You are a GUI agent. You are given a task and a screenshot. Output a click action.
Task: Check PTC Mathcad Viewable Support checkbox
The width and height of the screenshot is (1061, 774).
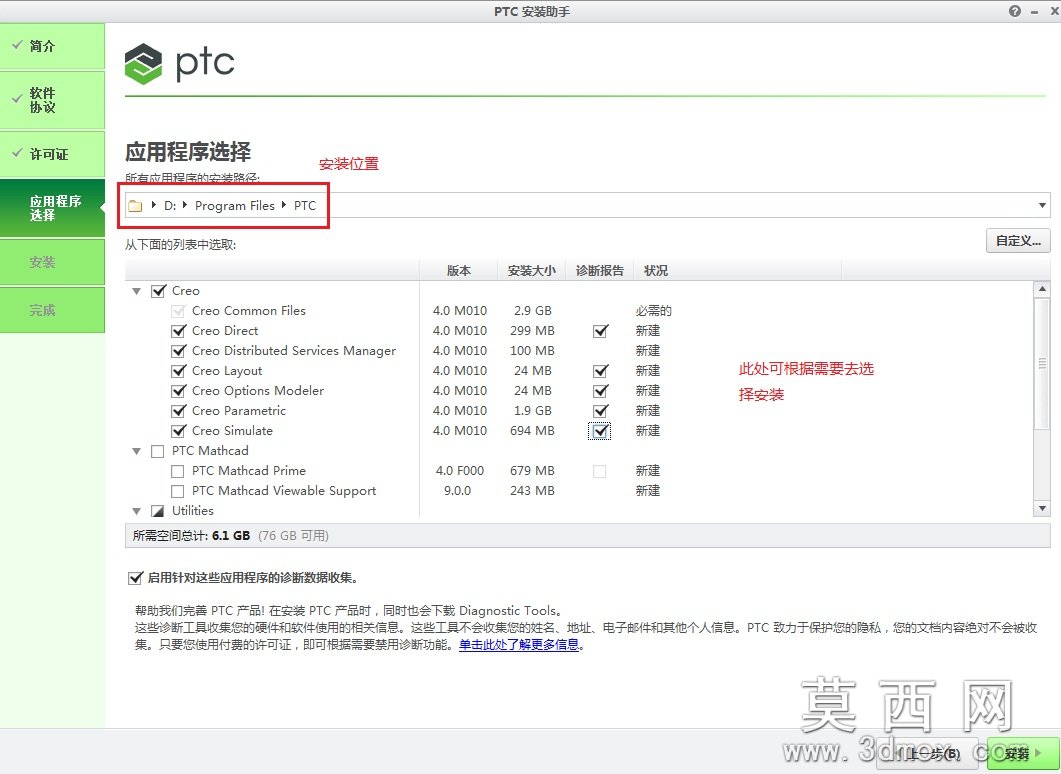(x=178, y=491)
